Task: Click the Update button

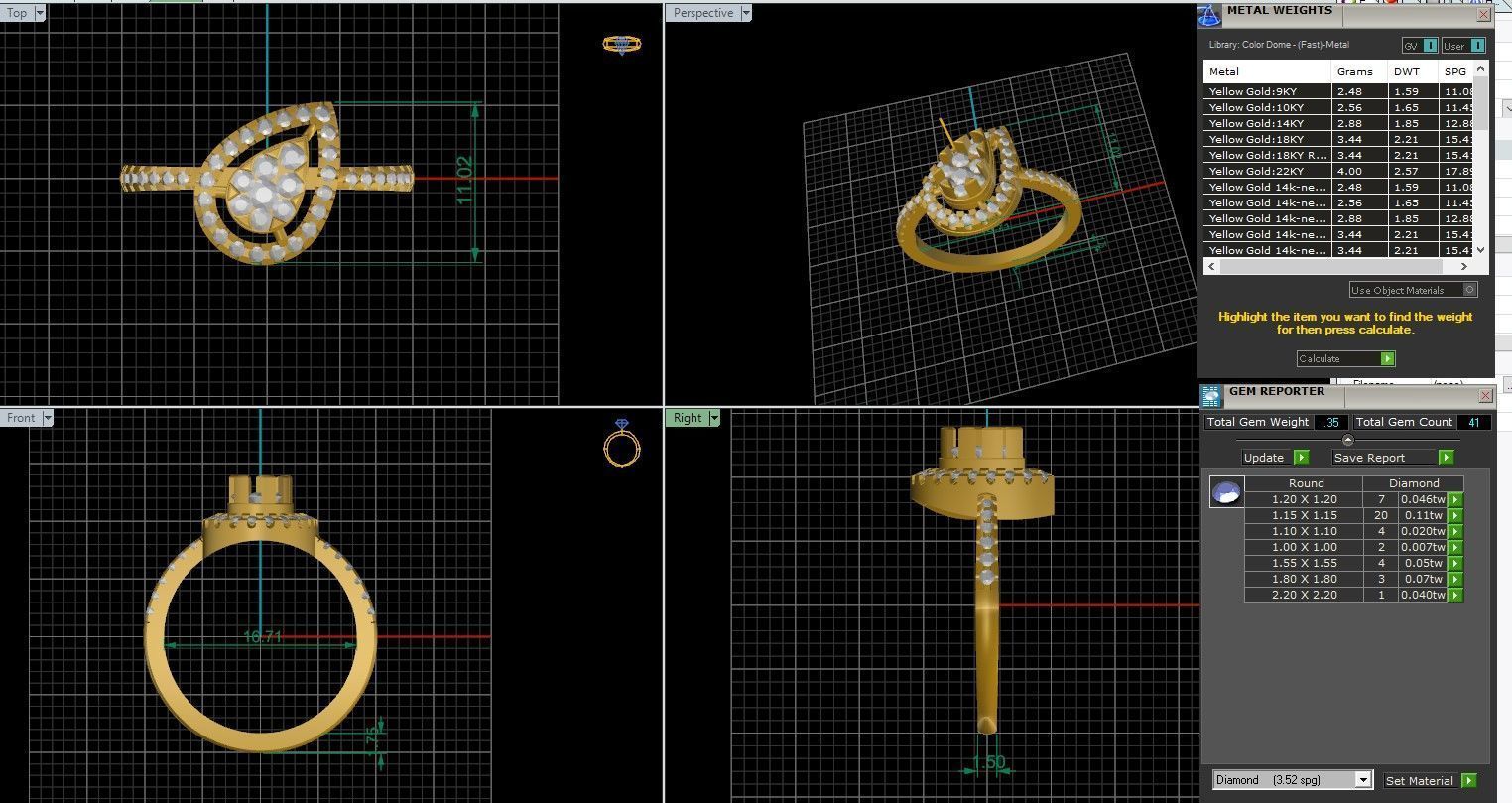Action: coord(1267,458)
